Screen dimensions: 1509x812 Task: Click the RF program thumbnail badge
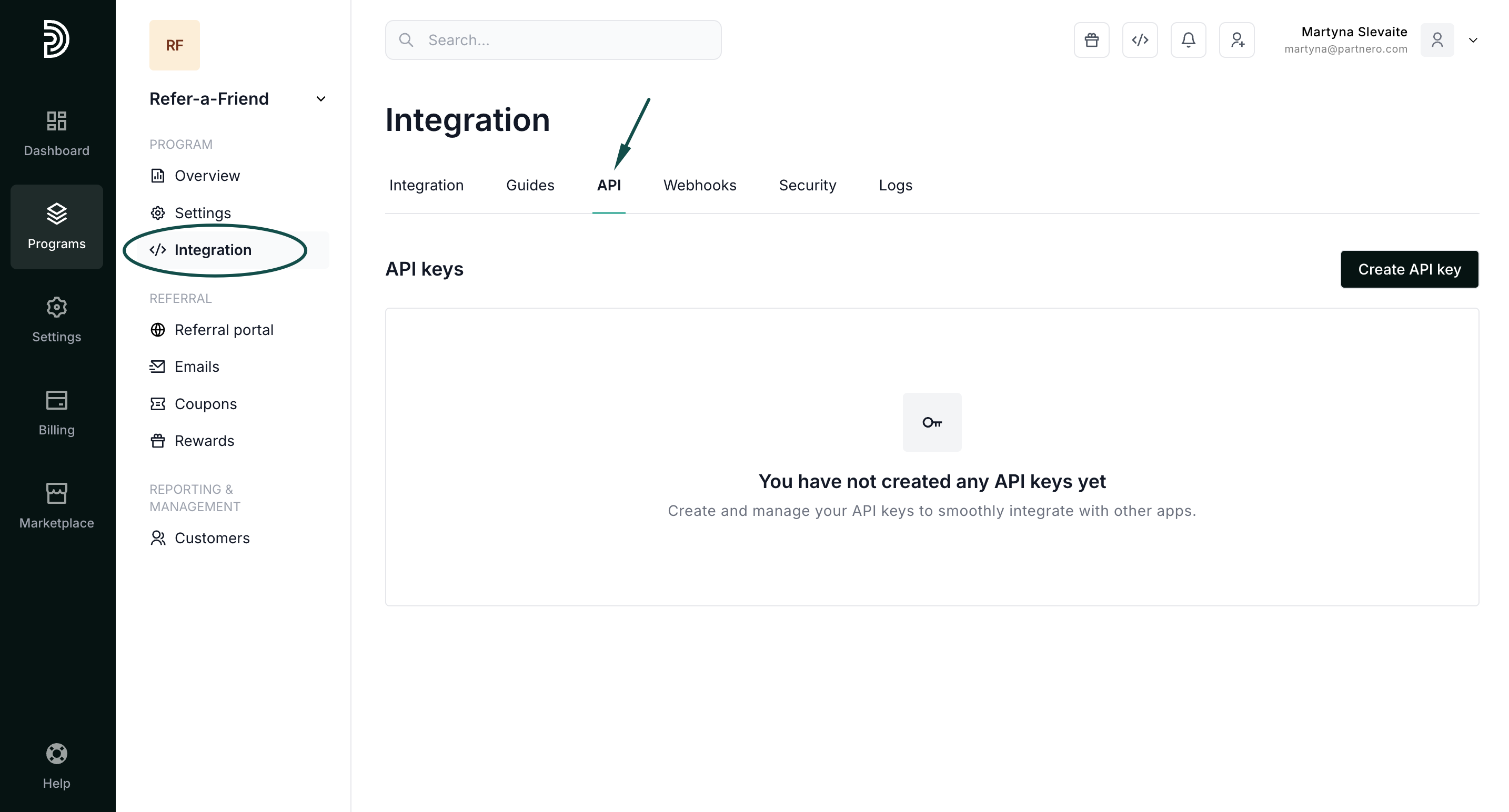click(x=174, y=45)
